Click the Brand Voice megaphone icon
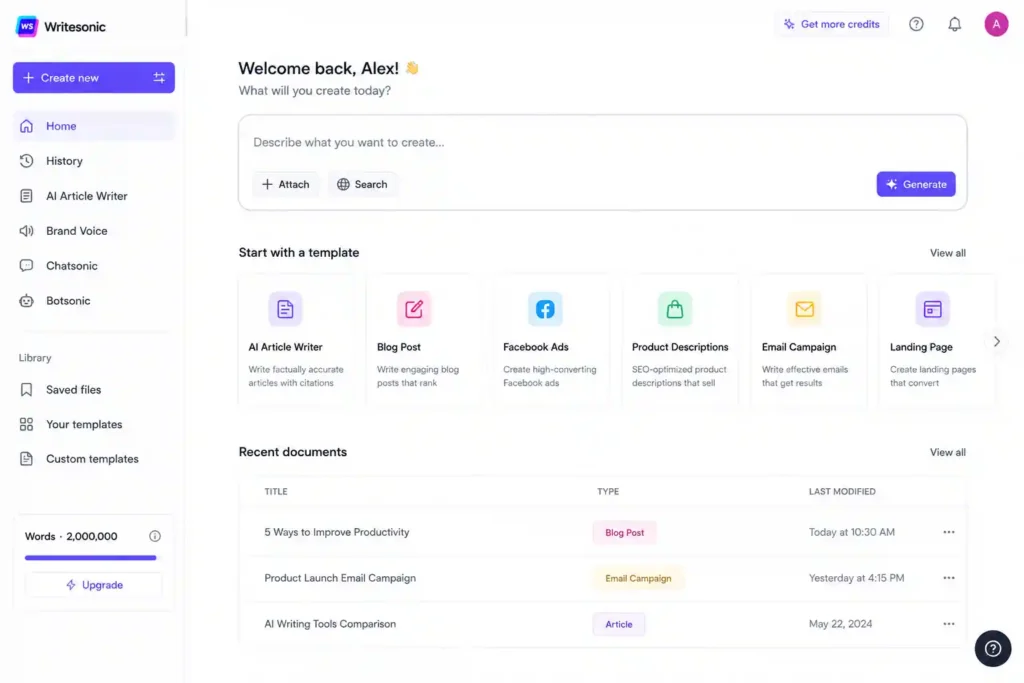This screenshot has width=1024, height=683. tap(26, 230)
